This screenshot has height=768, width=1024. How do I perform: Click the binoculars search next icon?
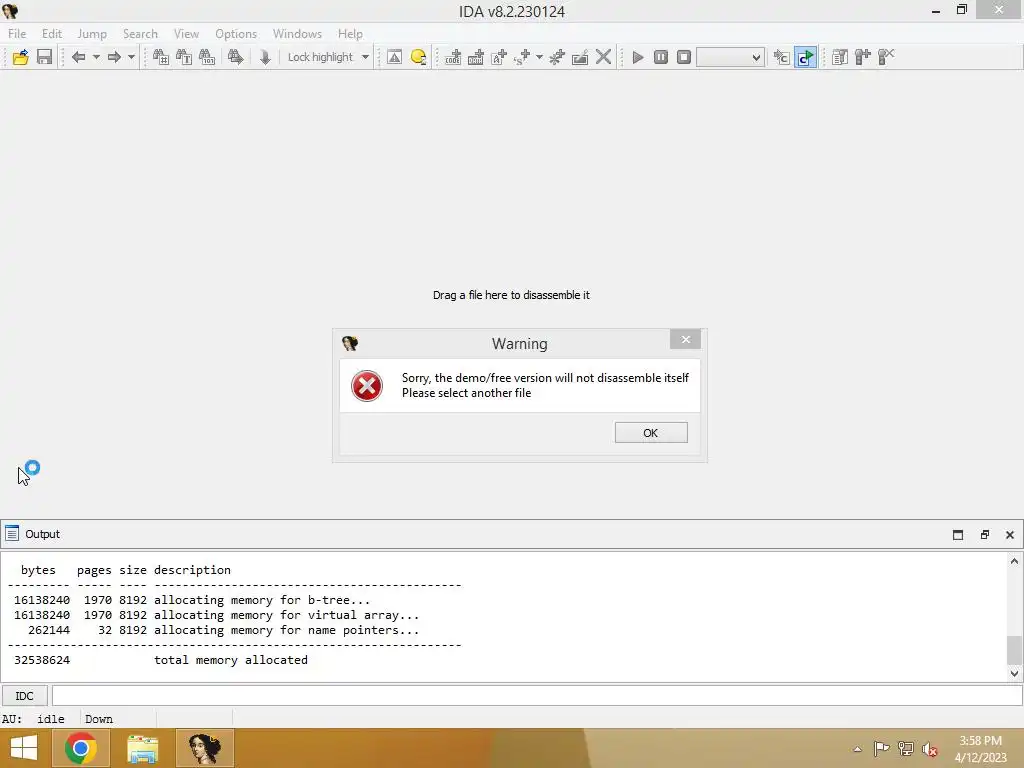[235, 57]
